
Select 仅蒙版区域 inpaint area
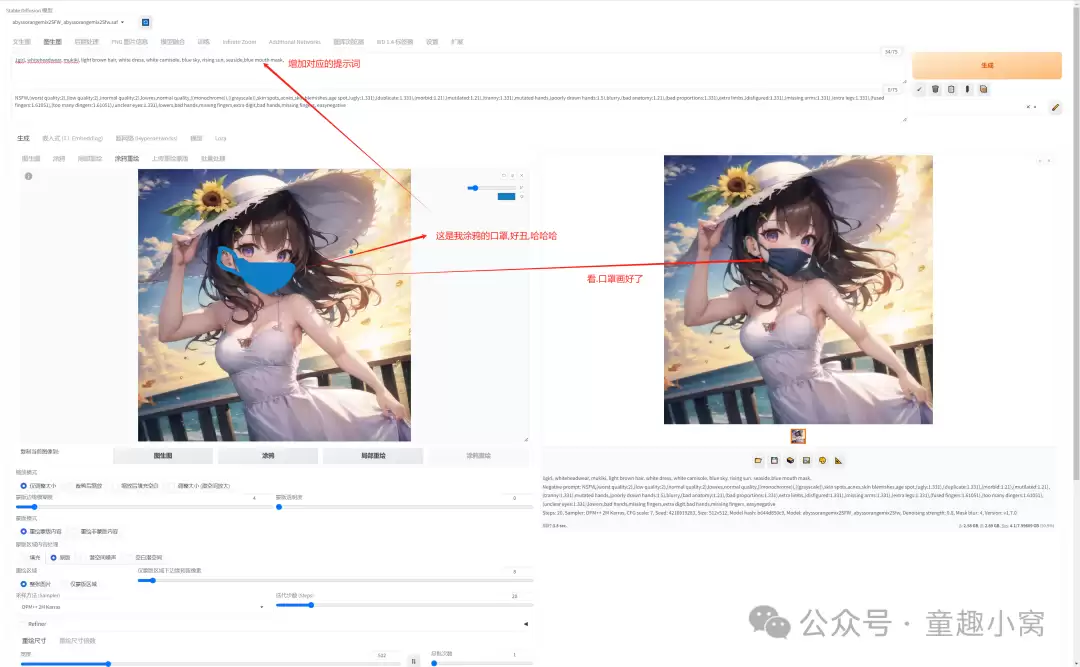coord(78,584)
